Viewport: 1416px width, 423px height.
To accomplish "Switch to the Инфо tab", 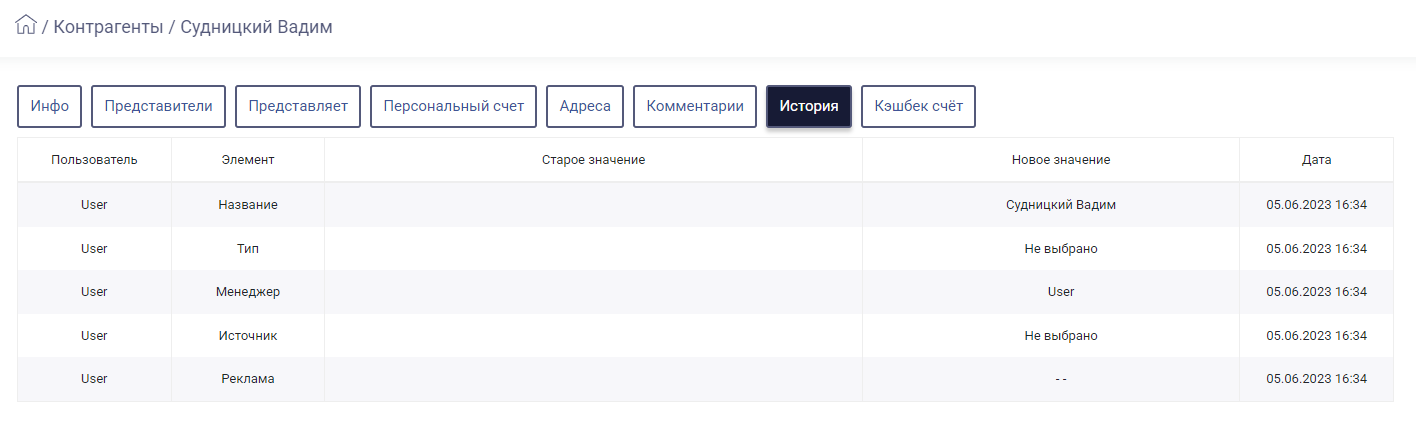I will click(50, 106).
